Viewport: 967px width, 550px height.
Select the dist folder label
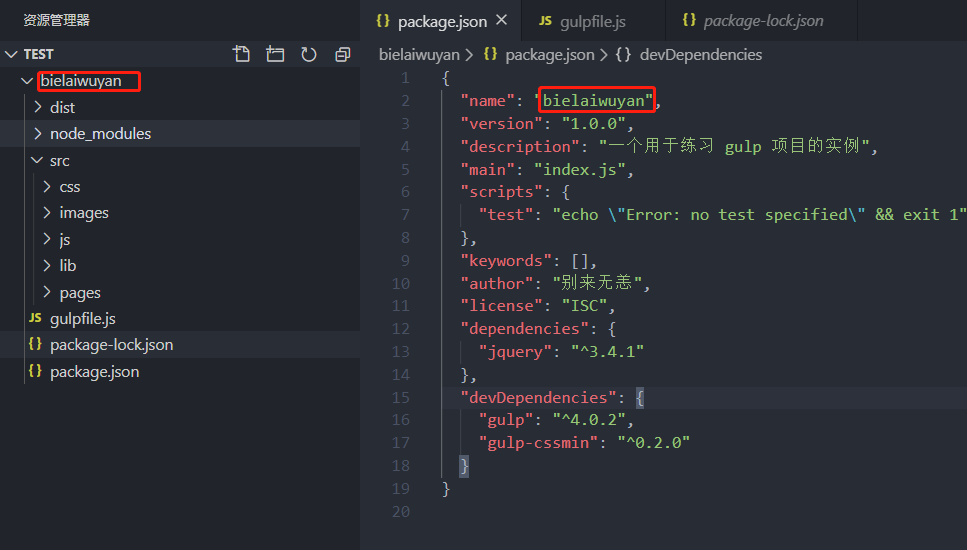[x=62, y=107]
